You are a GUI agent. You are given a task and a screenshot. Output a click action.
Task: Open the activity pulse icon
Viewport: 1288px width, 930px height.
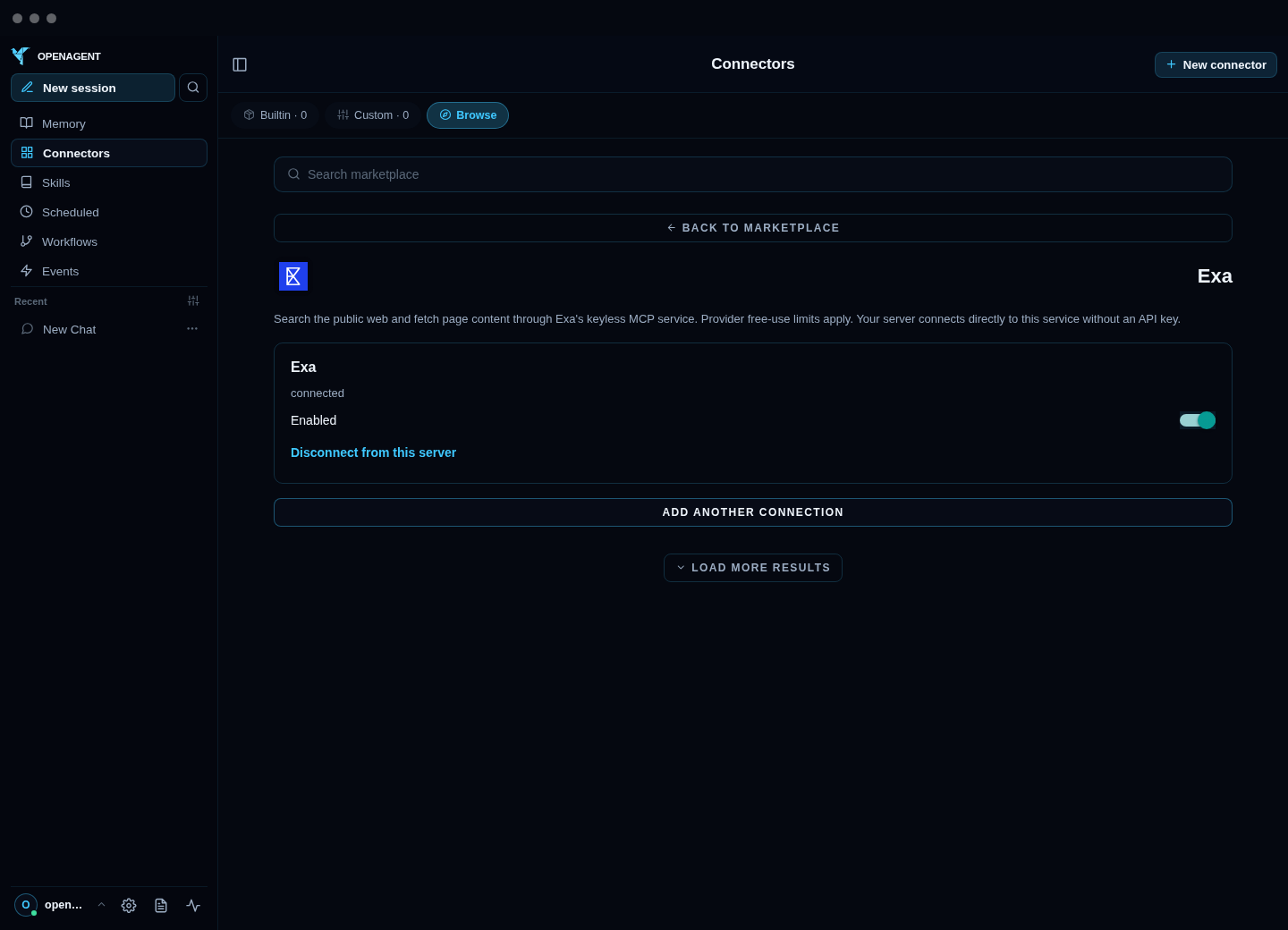193,906
